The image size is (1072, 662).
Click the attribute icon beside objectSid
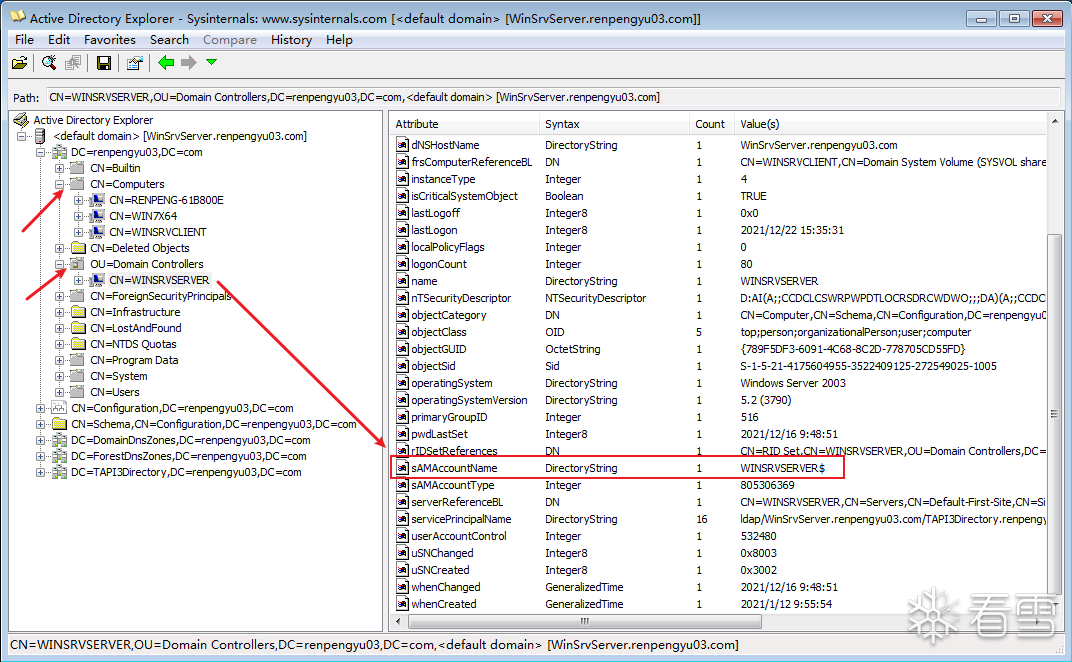(403, 366)
